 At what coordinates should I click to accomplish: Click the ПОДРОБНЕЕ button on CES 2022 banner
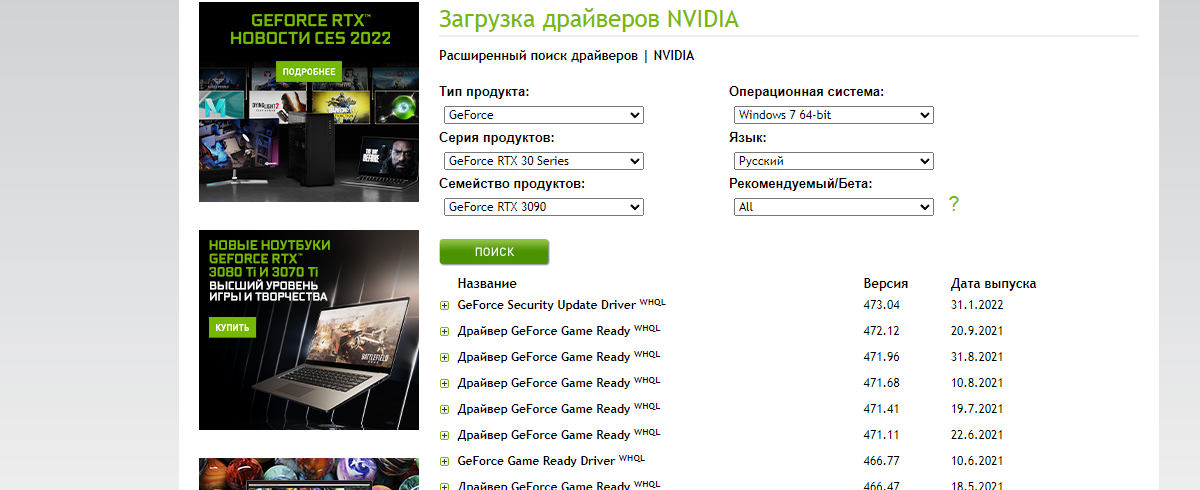tap(311, 72)
